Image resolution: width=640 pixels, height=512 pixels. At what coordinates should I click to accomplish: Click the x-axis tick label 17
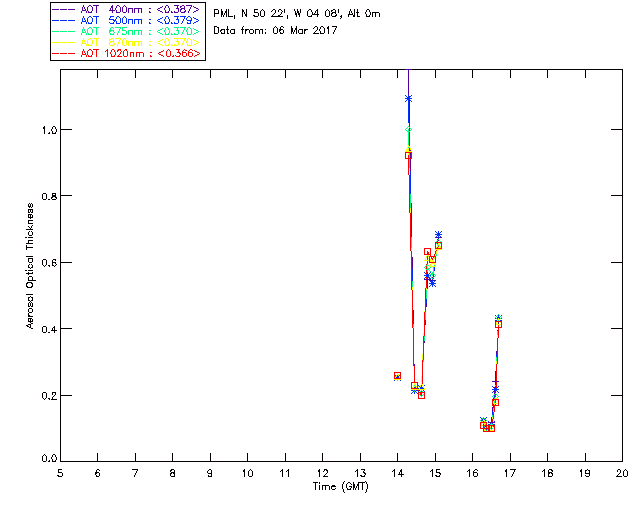point(510,473)
